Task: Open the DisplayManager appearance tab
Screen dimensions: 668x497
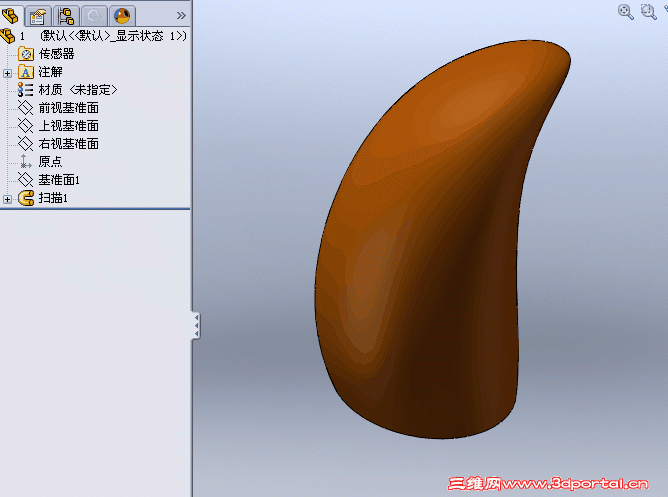Action: [122, 16]
